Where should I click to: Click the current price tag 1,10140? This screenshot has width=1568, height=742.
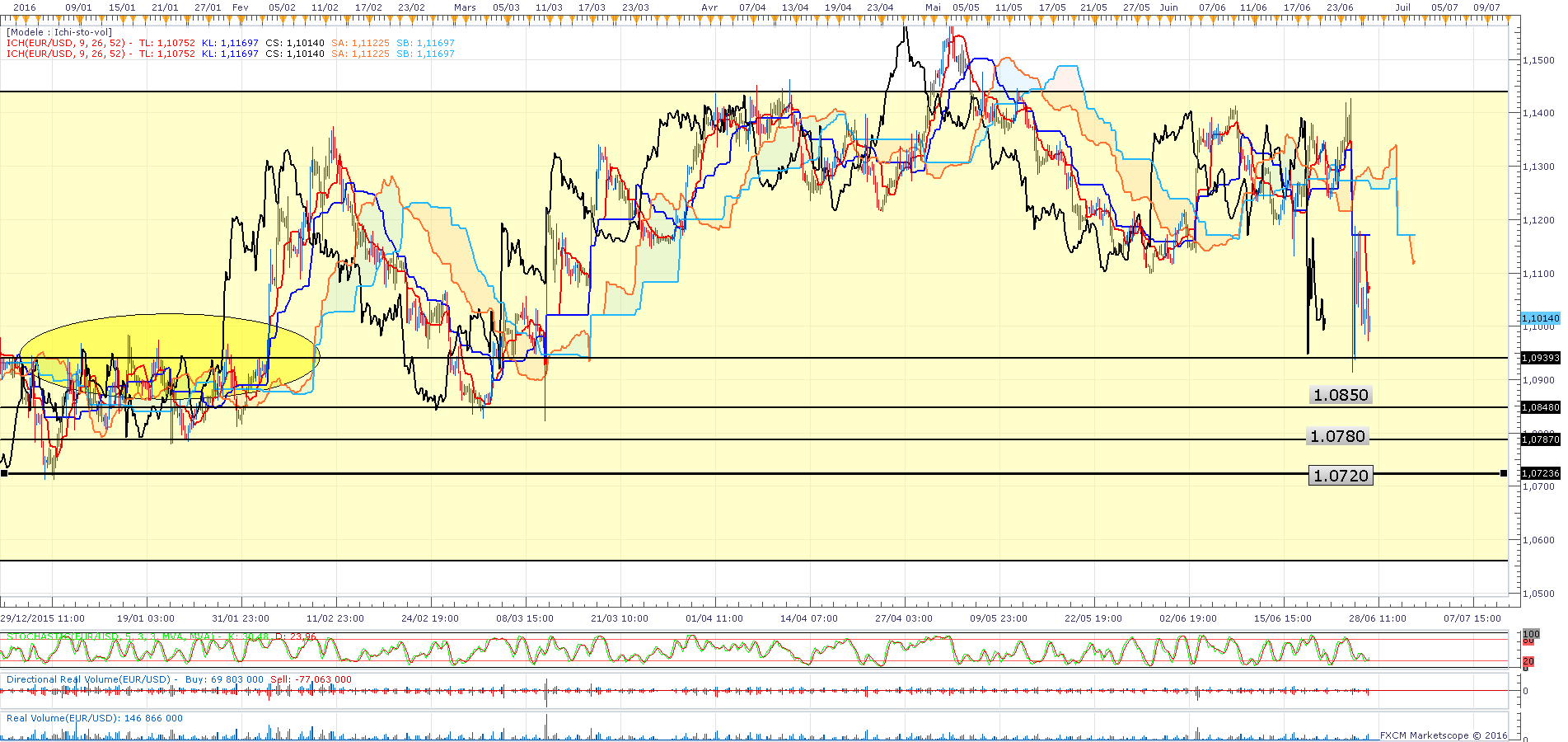click(1539, 318)
